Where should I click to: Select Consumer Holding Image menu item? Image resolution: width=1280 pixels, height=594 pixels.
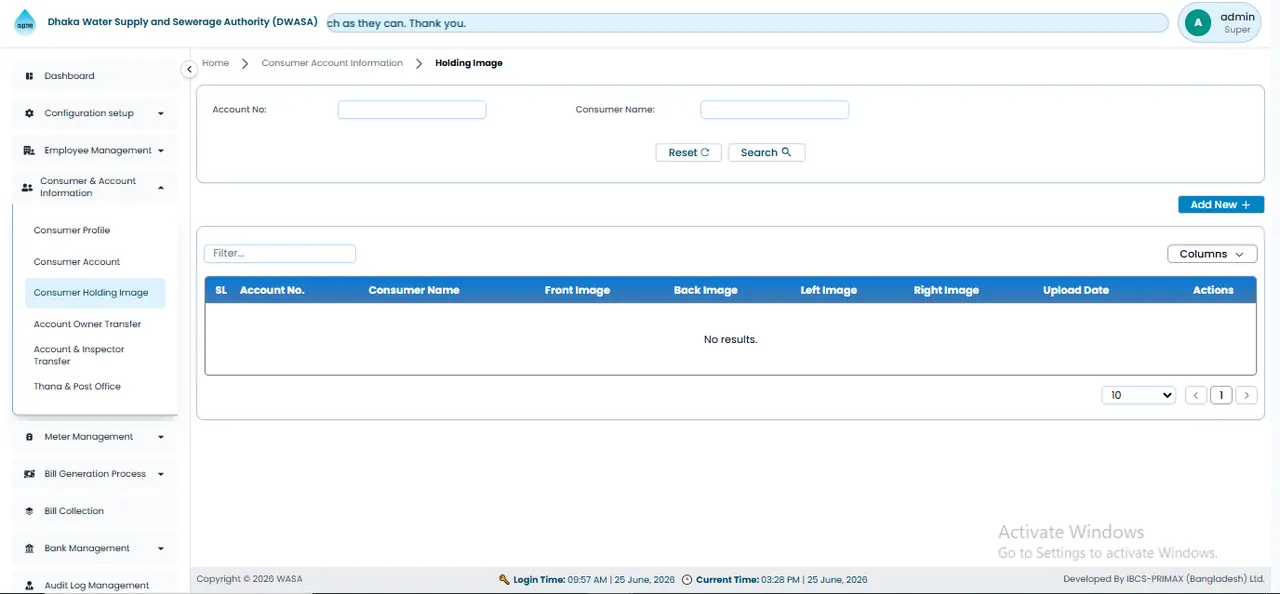pos(94,293)
